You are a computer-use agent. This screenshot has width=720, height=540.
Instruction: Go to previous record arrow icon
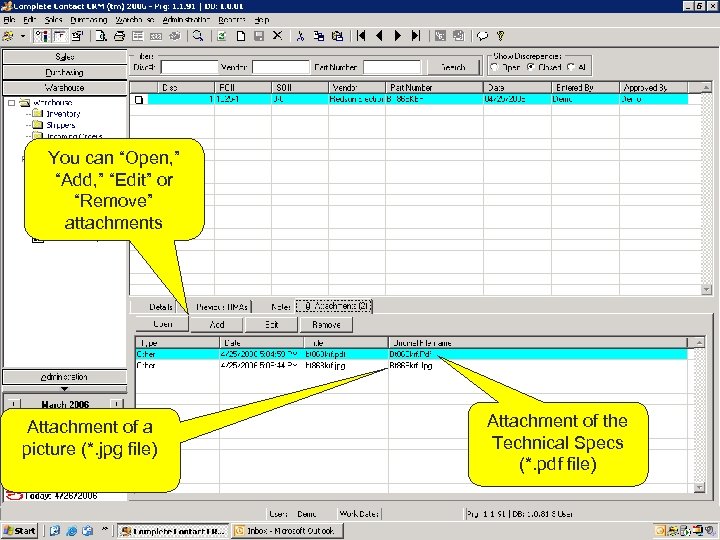[379, 36]
